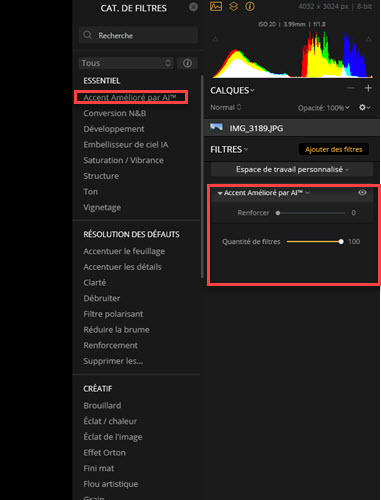Open Espace de travail personnalisé dropdown

tap(292, 169)
